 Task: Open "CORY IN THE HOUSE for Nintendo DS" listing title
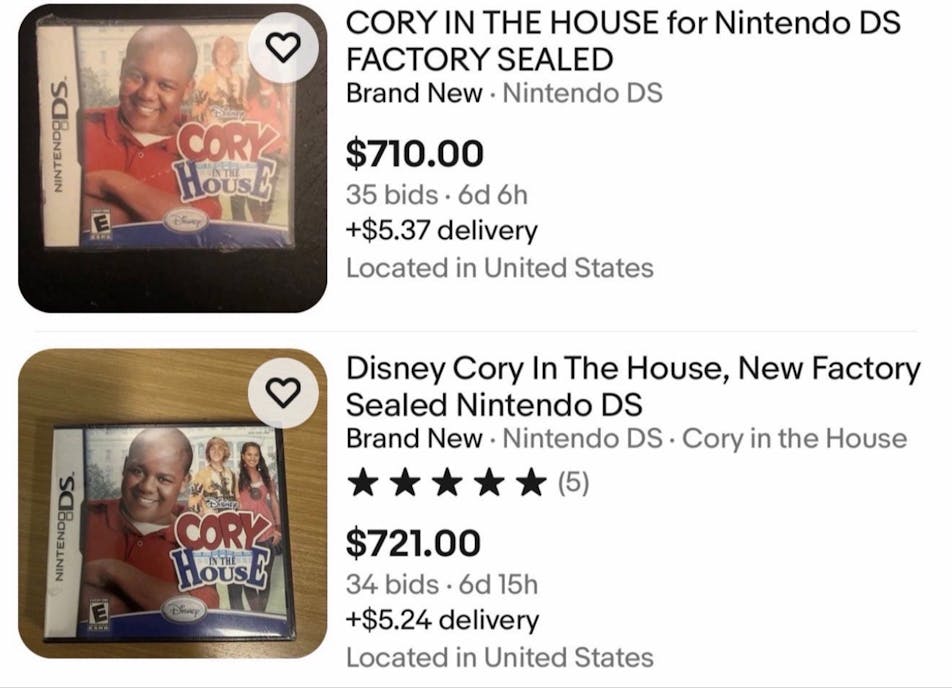point(622,40)
